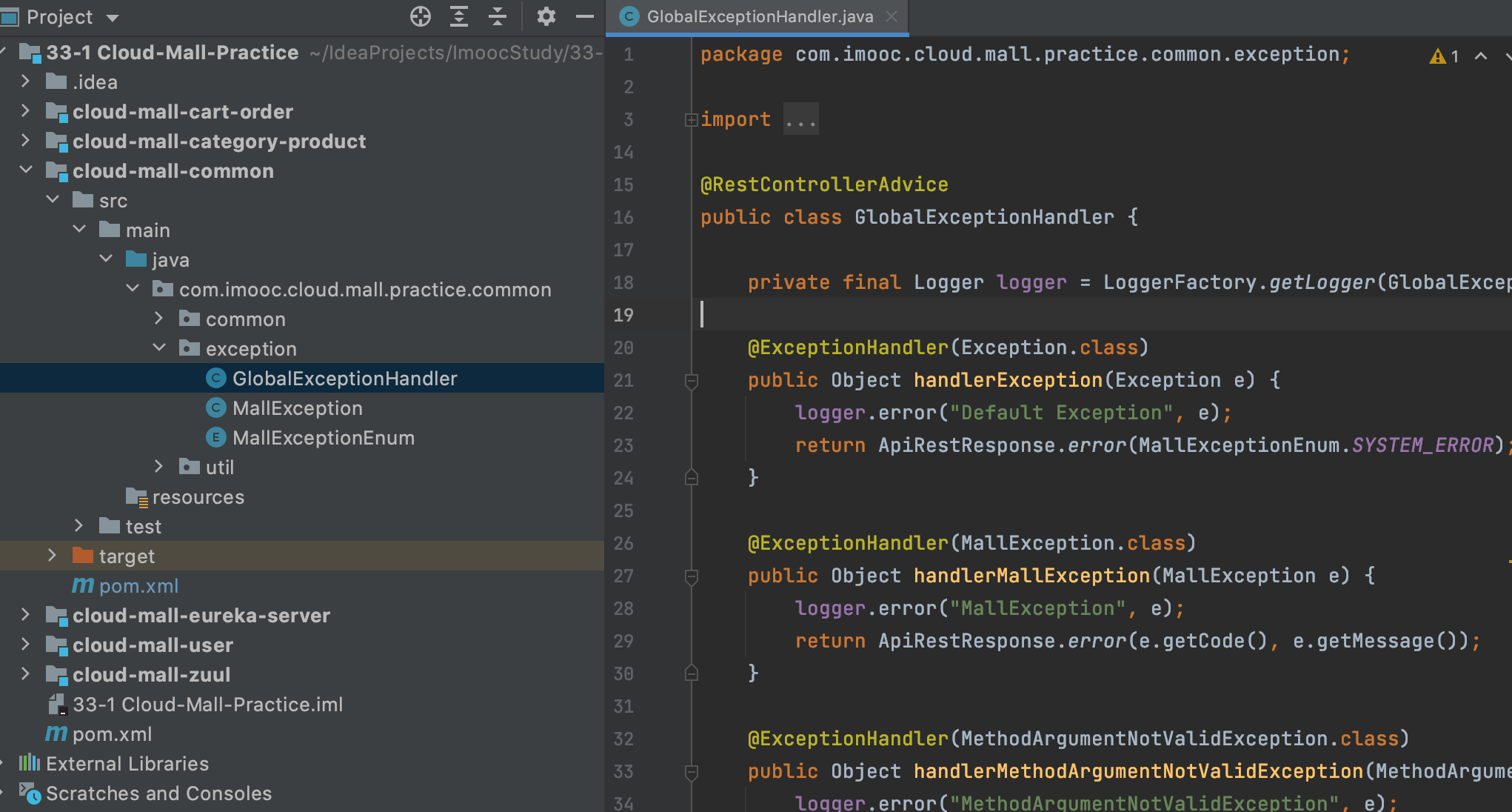Expand cloud-mall-eureka-server module
The width and height of the screenshot is (1512, 812).
click(25, 615)
